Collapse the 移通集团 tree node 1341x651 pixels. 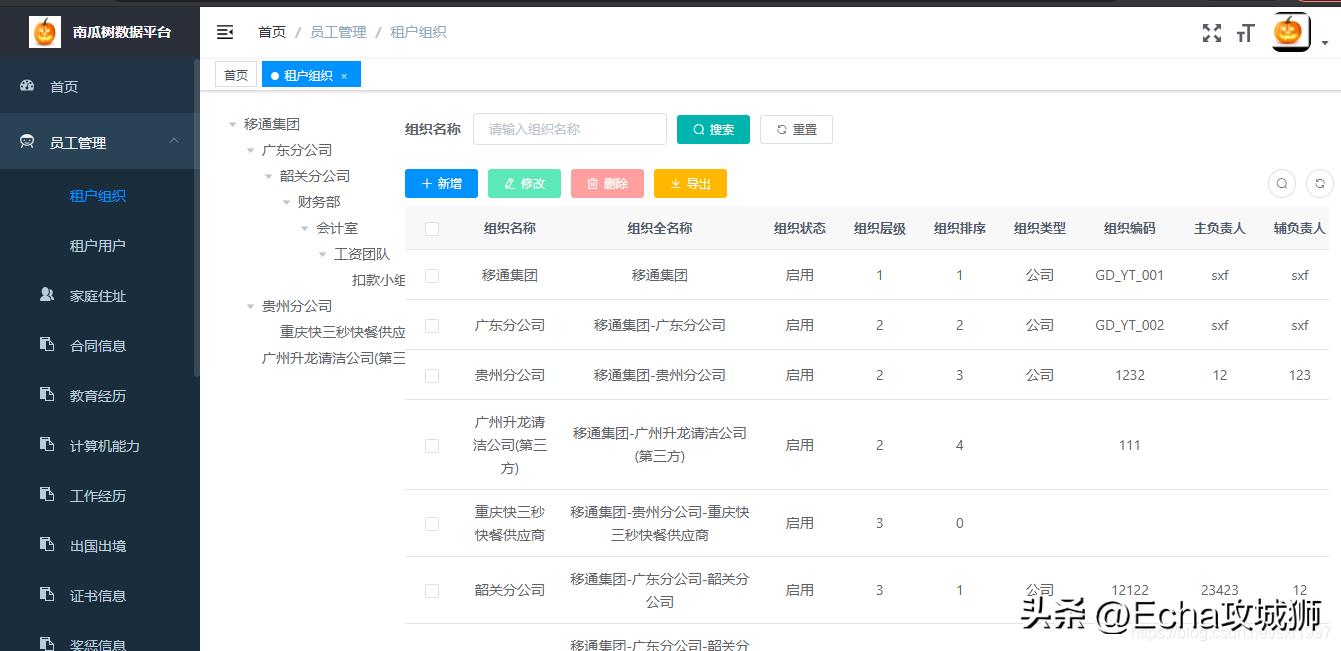coord(232,124)
